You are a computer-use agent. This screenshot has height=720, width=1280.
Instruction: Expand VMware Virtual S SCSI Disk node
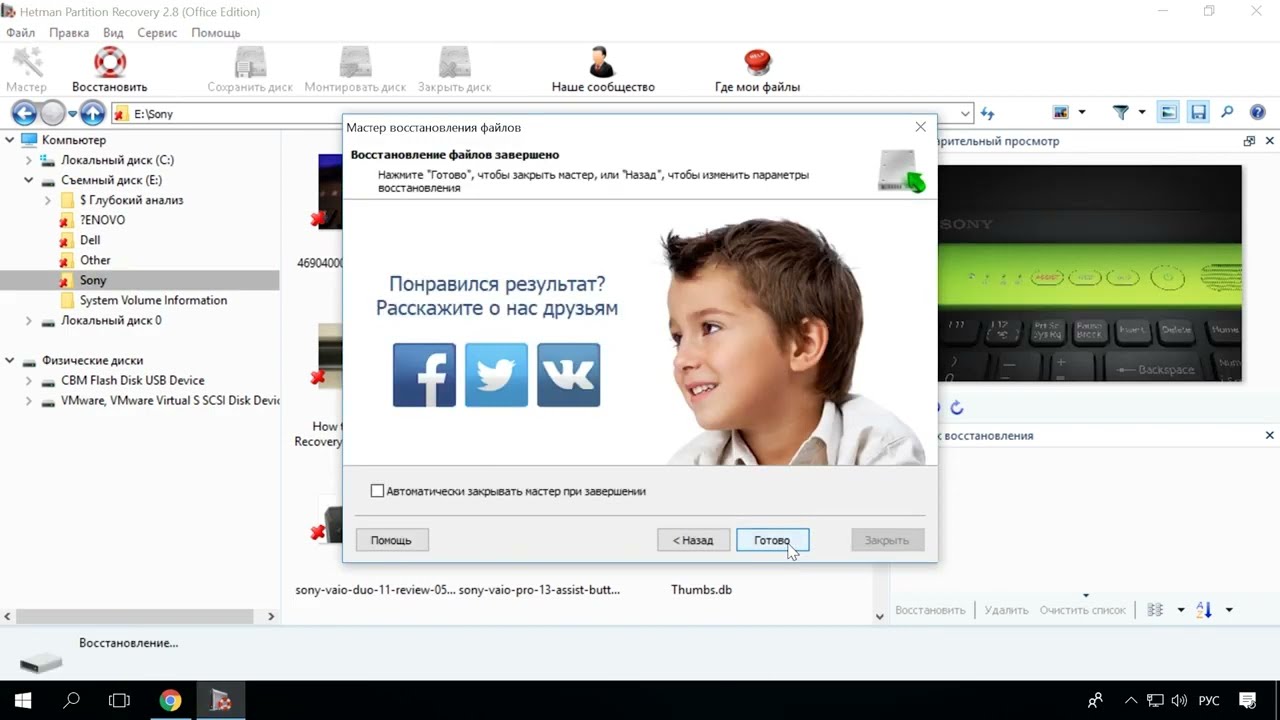(28, 400)
